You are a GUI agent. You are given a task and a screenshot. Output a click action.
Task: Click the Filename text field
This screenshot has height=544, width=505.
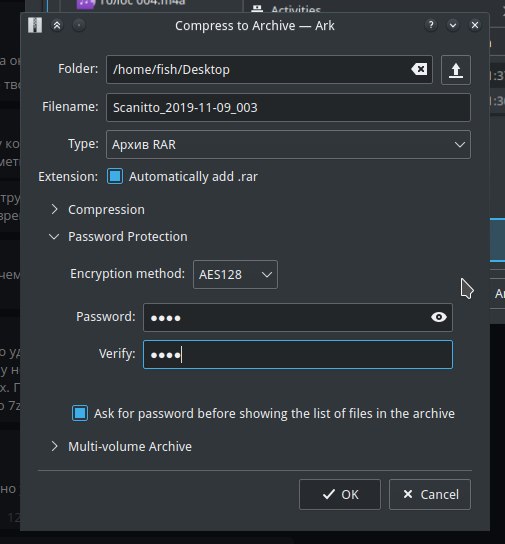(288, 108)
